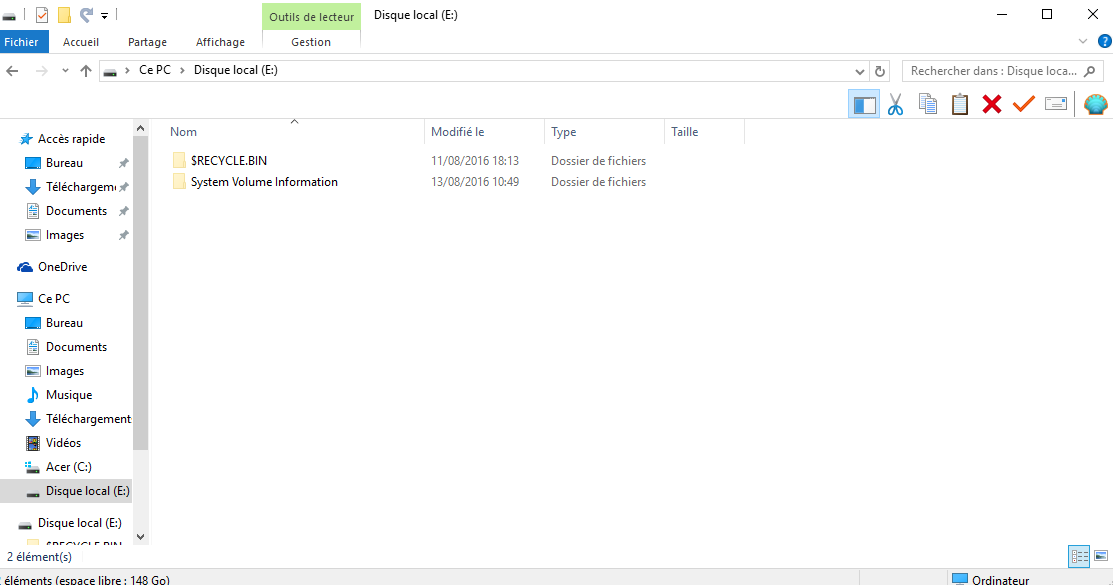The height and width of the screenshot is (585, 1113).
Task: Switch to the Affichage tab
Action: pos(220,42)
